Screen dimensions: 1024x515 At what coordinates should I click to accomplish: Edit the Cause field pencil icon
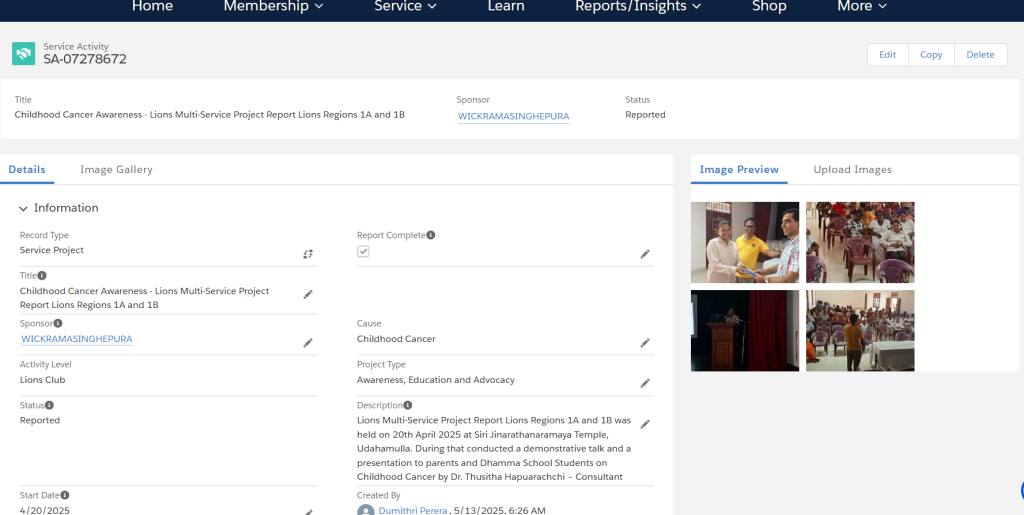tap(645, 343)
